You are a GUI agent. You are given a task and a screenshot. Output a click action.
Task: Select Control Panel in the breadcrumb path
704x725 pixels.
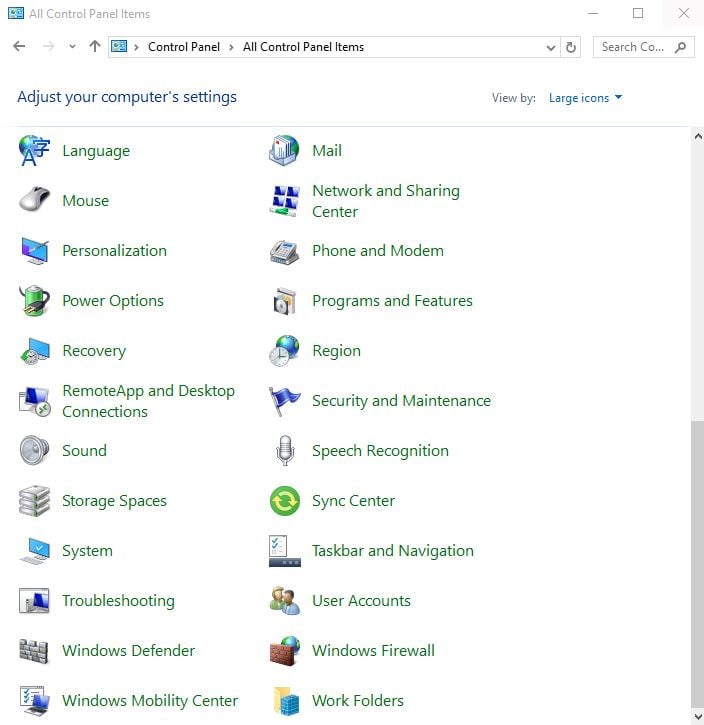[x=186, y=47]
